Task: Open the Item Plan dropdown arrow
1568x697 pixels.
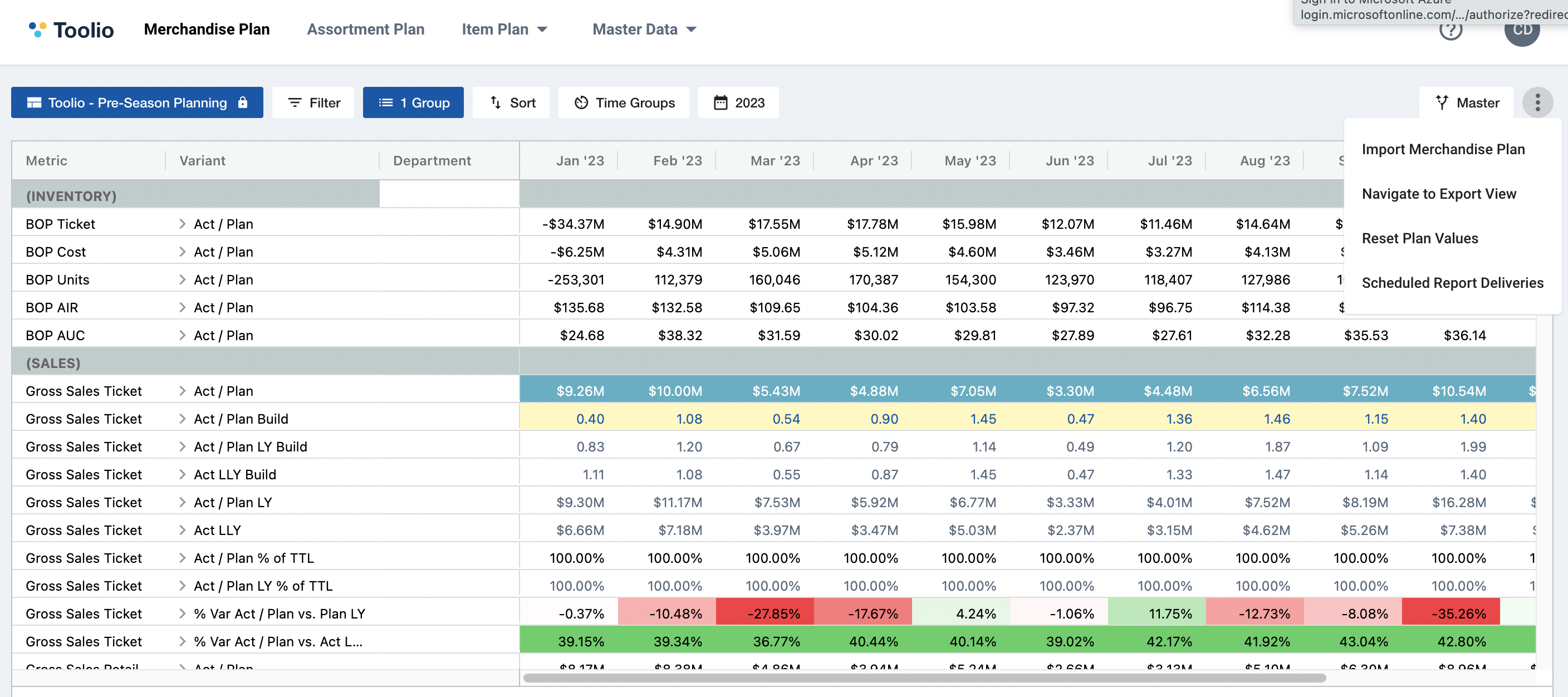Action: pyautogui.click(x=542, y=30)
